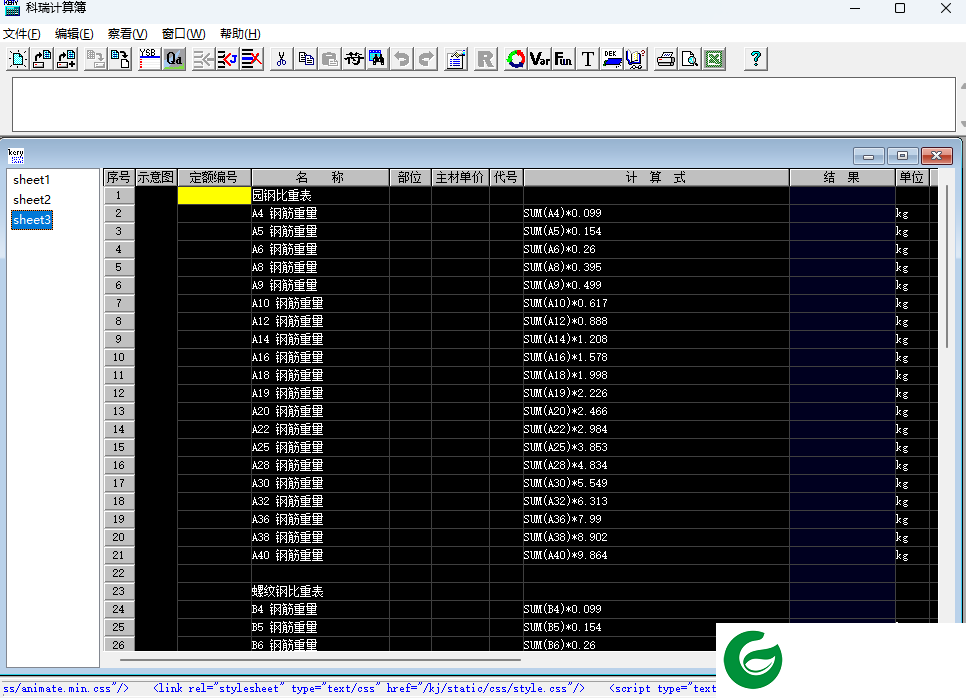The image size is (966, 698).
Task: Minimize the inner sheet window
Action: (x=869, y=156)
